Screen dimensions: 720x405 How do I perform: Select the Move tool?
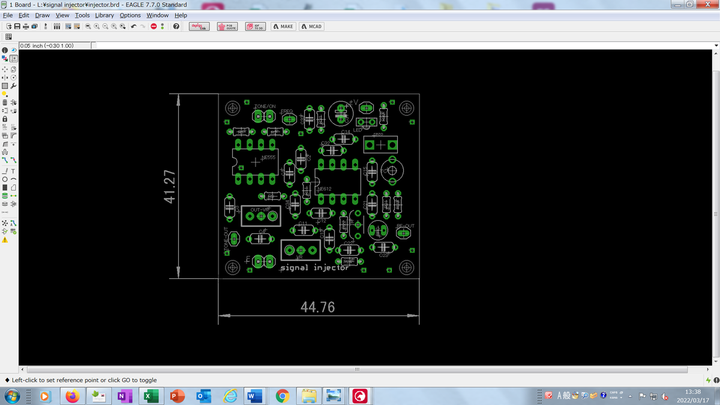click(x=5, y=69)
